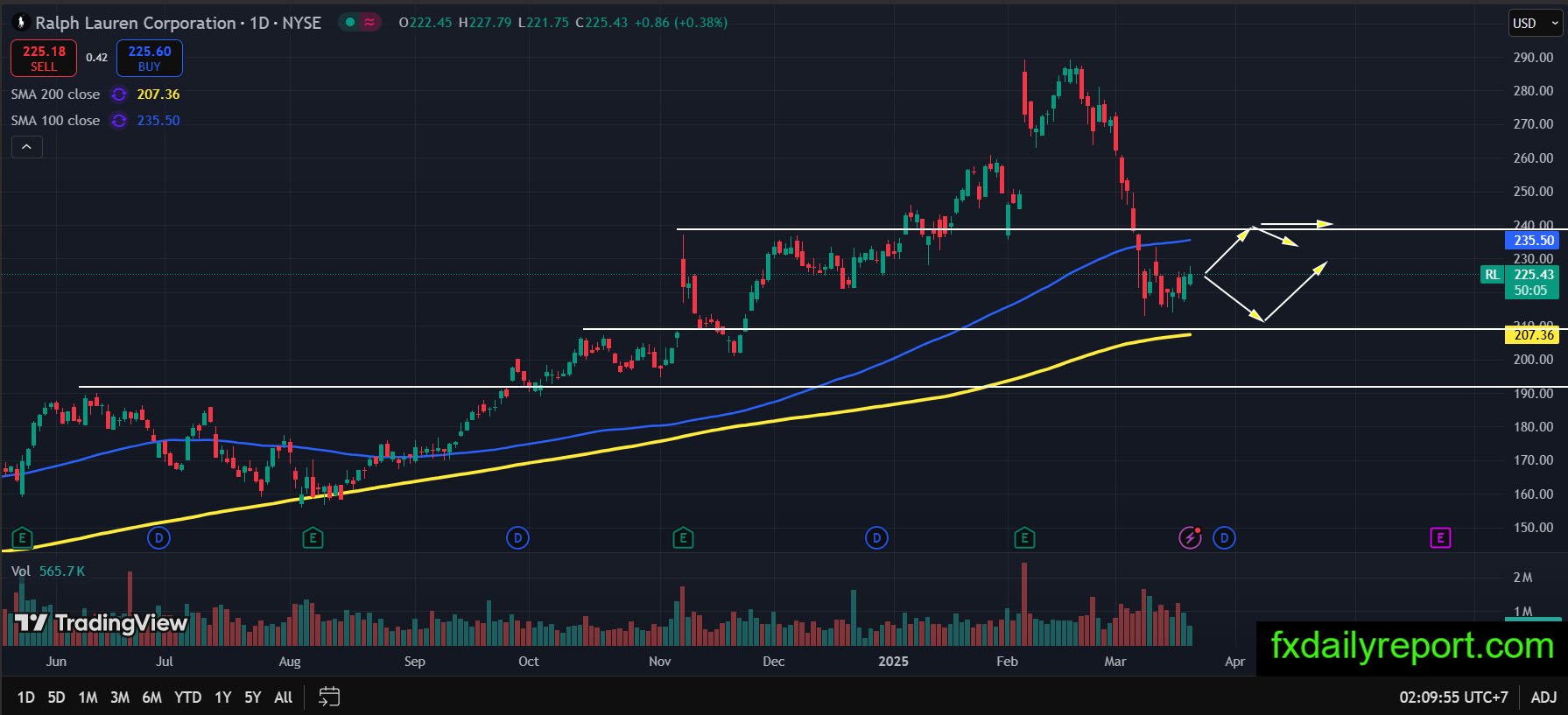Select the SMA 100 close indicator label
This screenshot has height=715, width=1568.
tap(55, 121)
